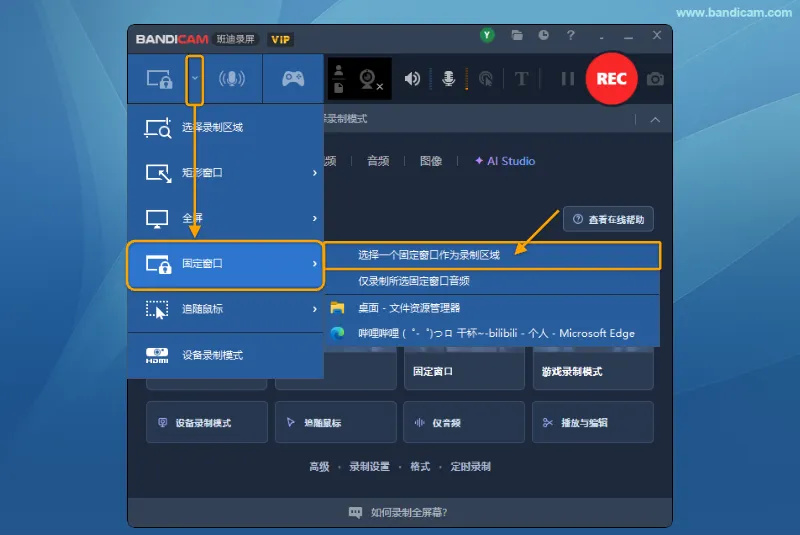This screenshot has height=535, width=800.
Task: Open the help question mark icon
Action: 570,35
